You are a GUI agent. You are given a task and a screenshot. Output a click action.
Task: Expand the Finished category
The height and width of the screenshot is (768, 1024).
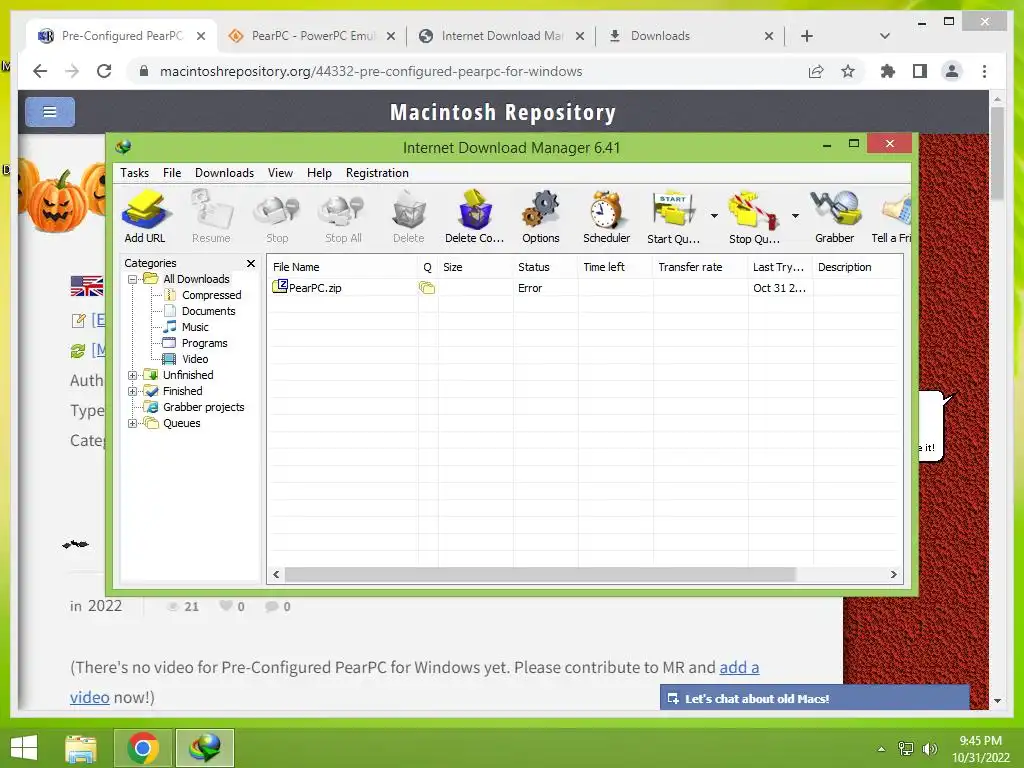tap(133, 392)
